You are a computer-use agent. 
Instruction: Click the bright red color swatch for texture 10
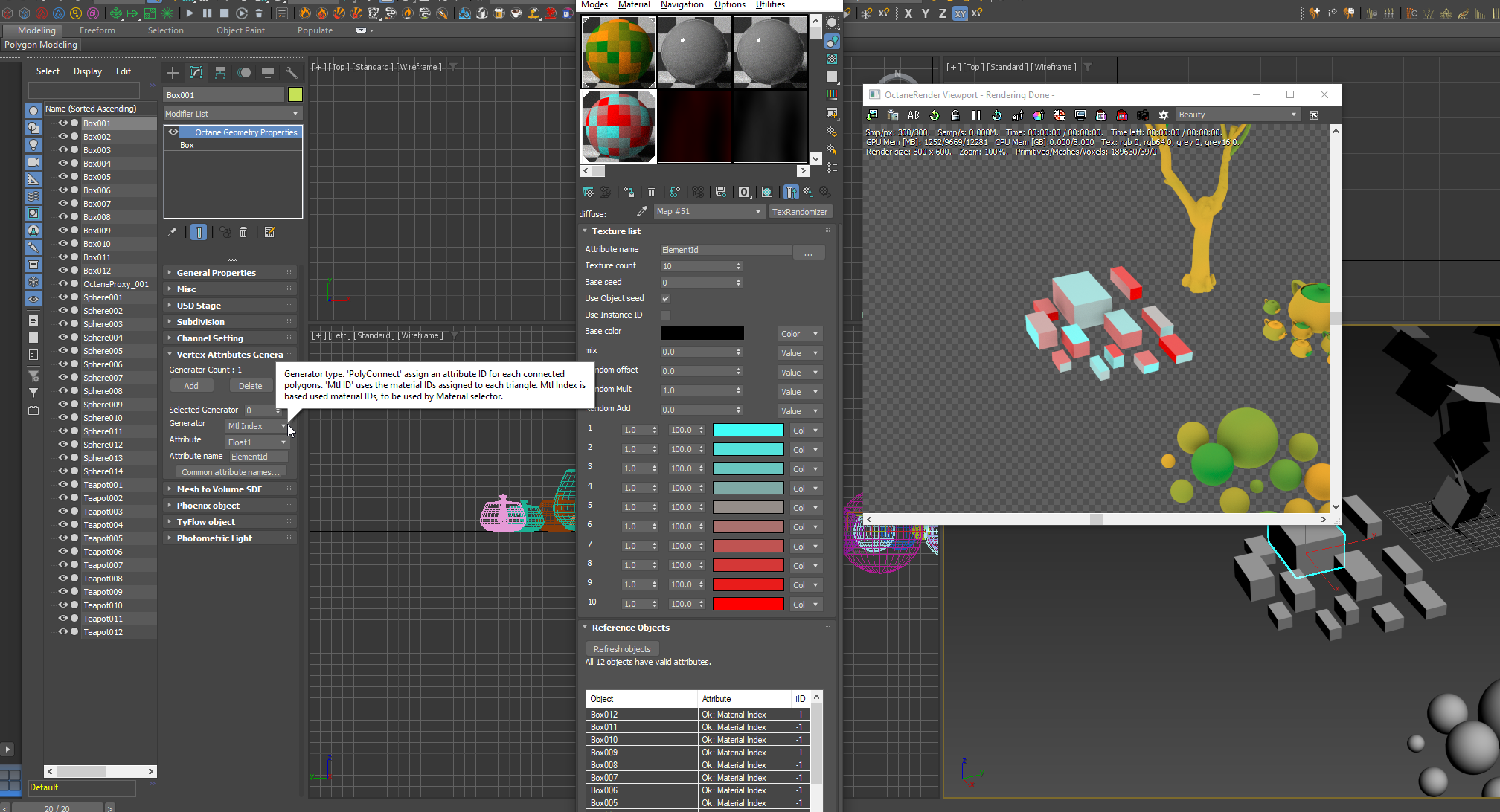[748, 604]
